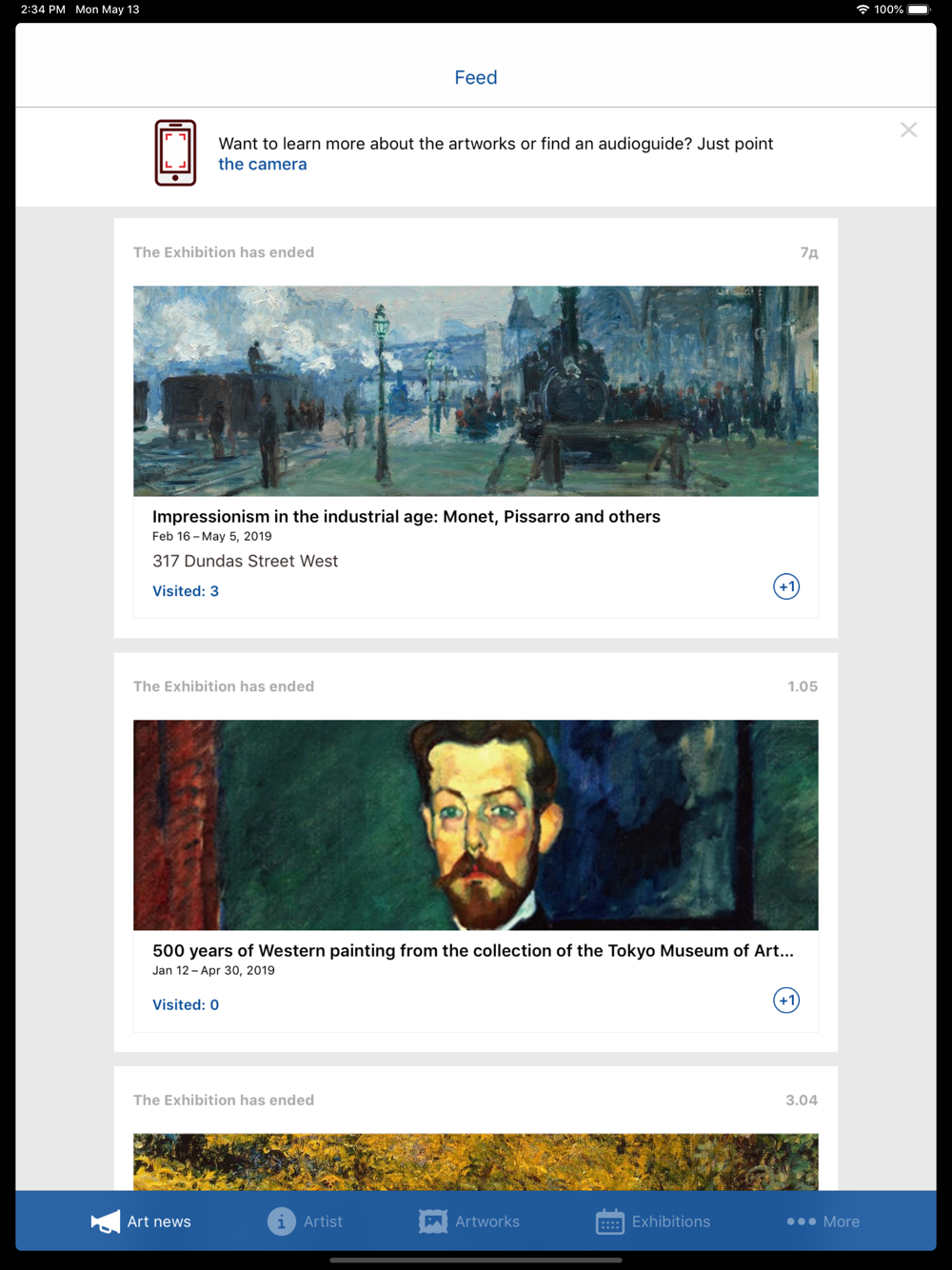
Task: Tap 'The Exhibition has ended' above 3.04 card
Action: coord(224,1101)
